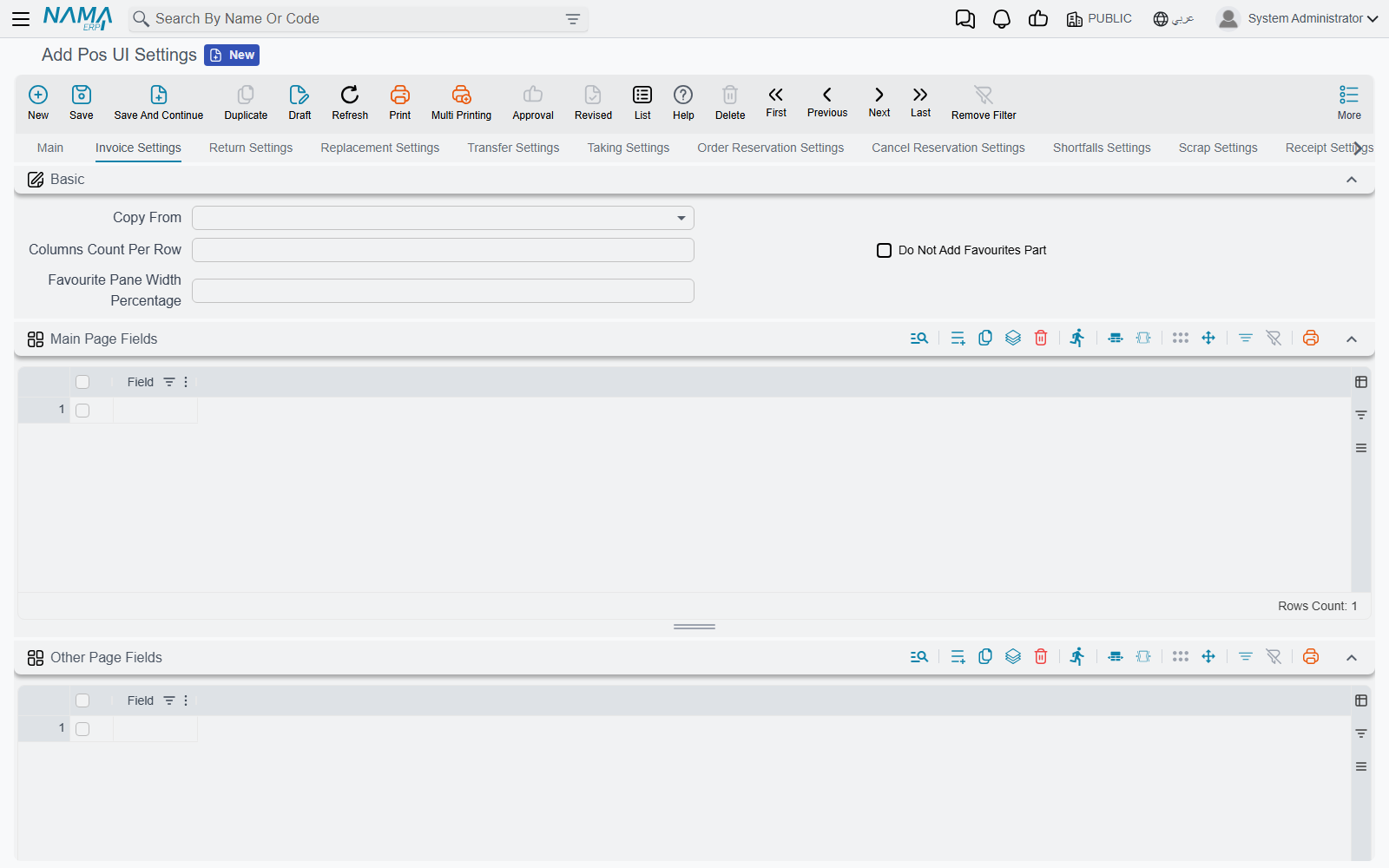Switch to Order Reservation Settings tab
Viewport: 1389px width, 868px height.
(x=771, y=148)
